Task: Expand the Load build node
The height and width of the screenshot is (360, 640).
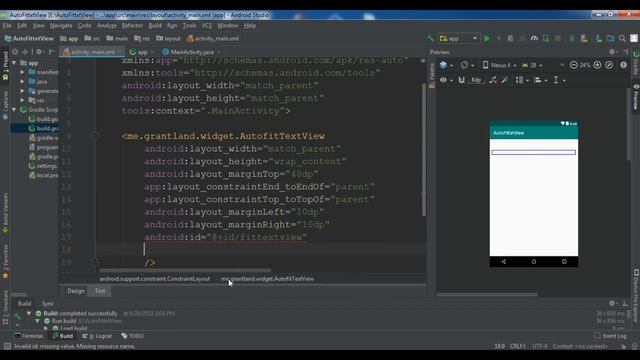Action: (46, 328)
